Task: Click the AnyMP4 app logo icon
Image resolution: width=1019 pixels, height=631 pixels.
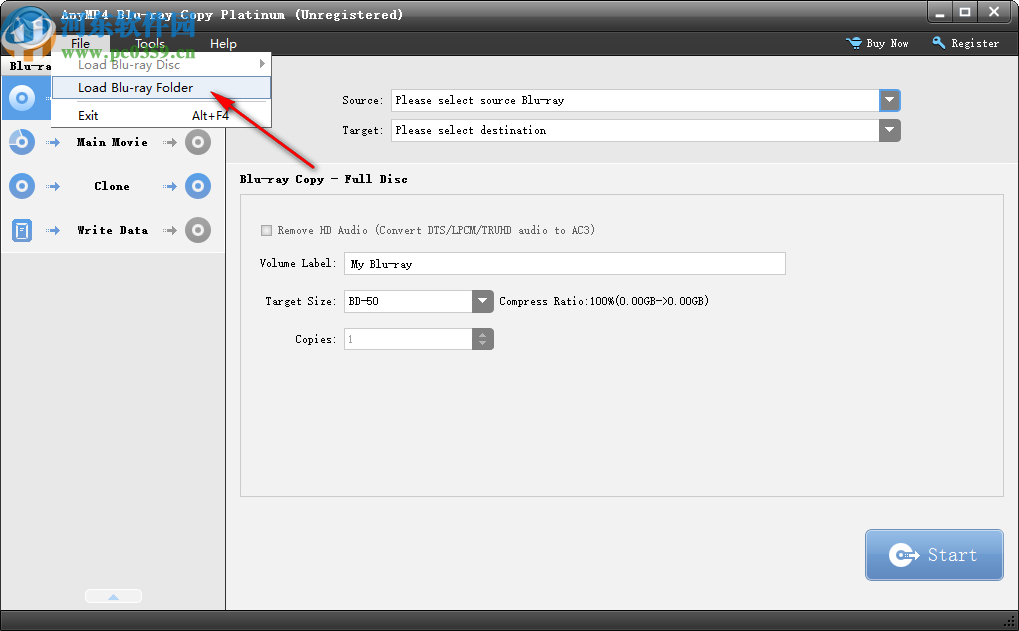Action: (27, 27)
